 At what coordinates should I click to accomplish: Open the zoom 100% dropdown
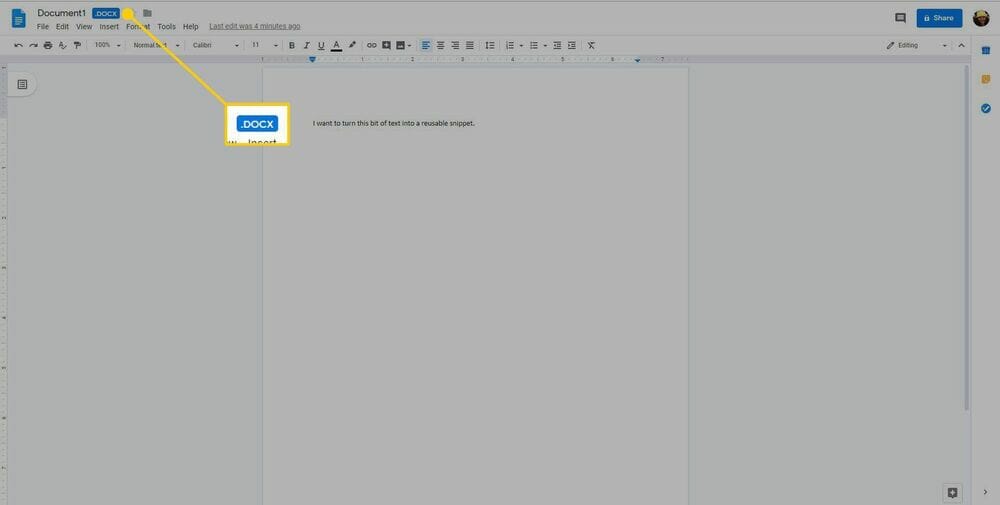tap(107, 45)
